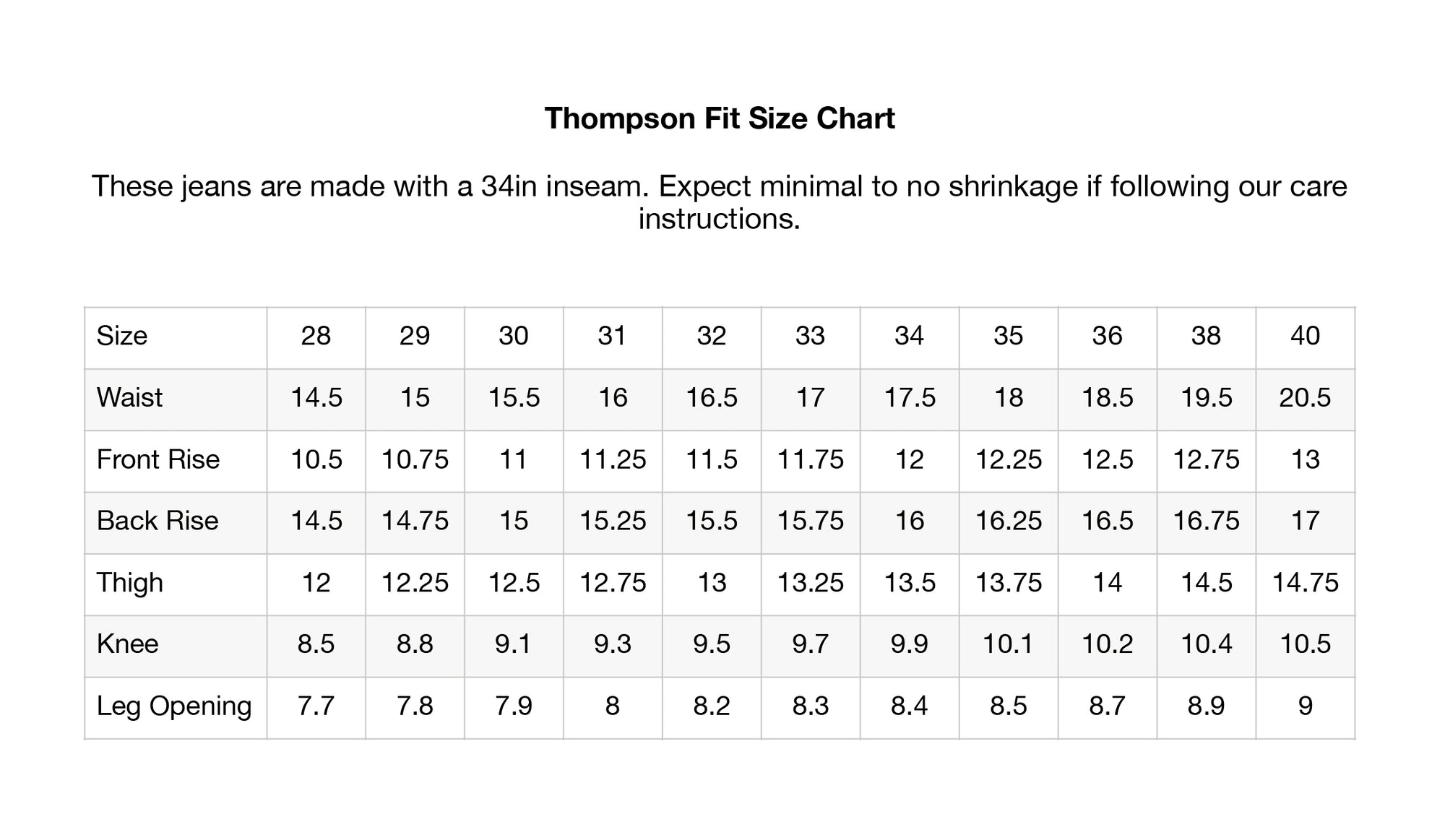This screenshot has width=1445, height=840.
Task: Select the Thigh value for size 38
Action: point(1206,582)
